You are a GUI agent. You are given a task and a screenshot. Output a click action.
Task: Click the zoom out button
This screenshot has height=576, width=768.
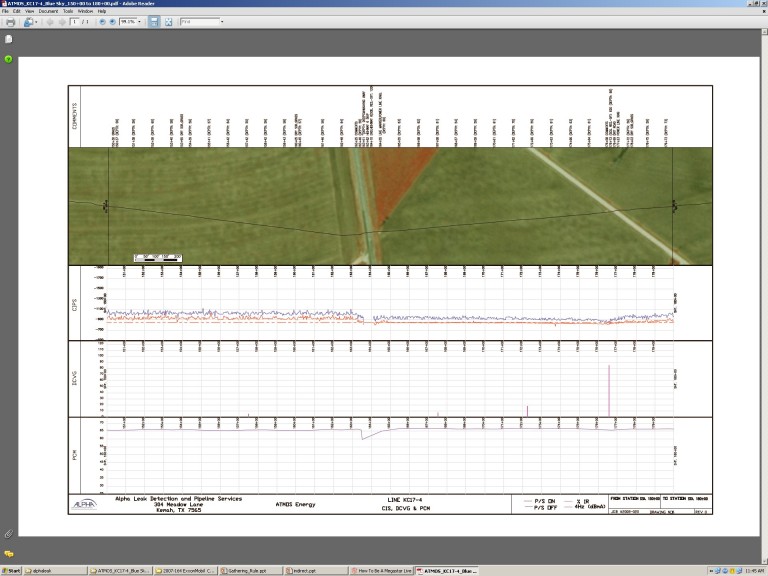point(102,22)
